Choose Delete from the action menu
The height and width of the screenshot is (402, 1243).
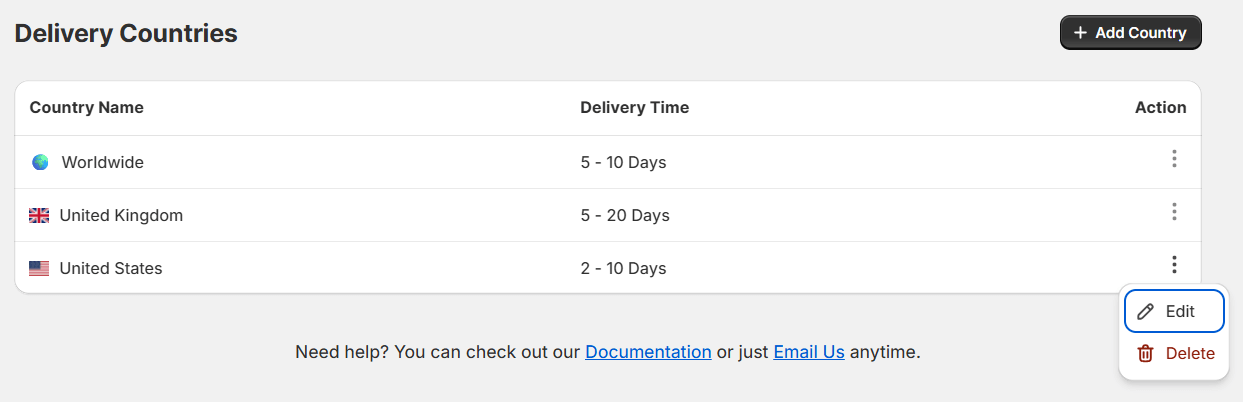pyautogui.click(x=1189, y=353)
